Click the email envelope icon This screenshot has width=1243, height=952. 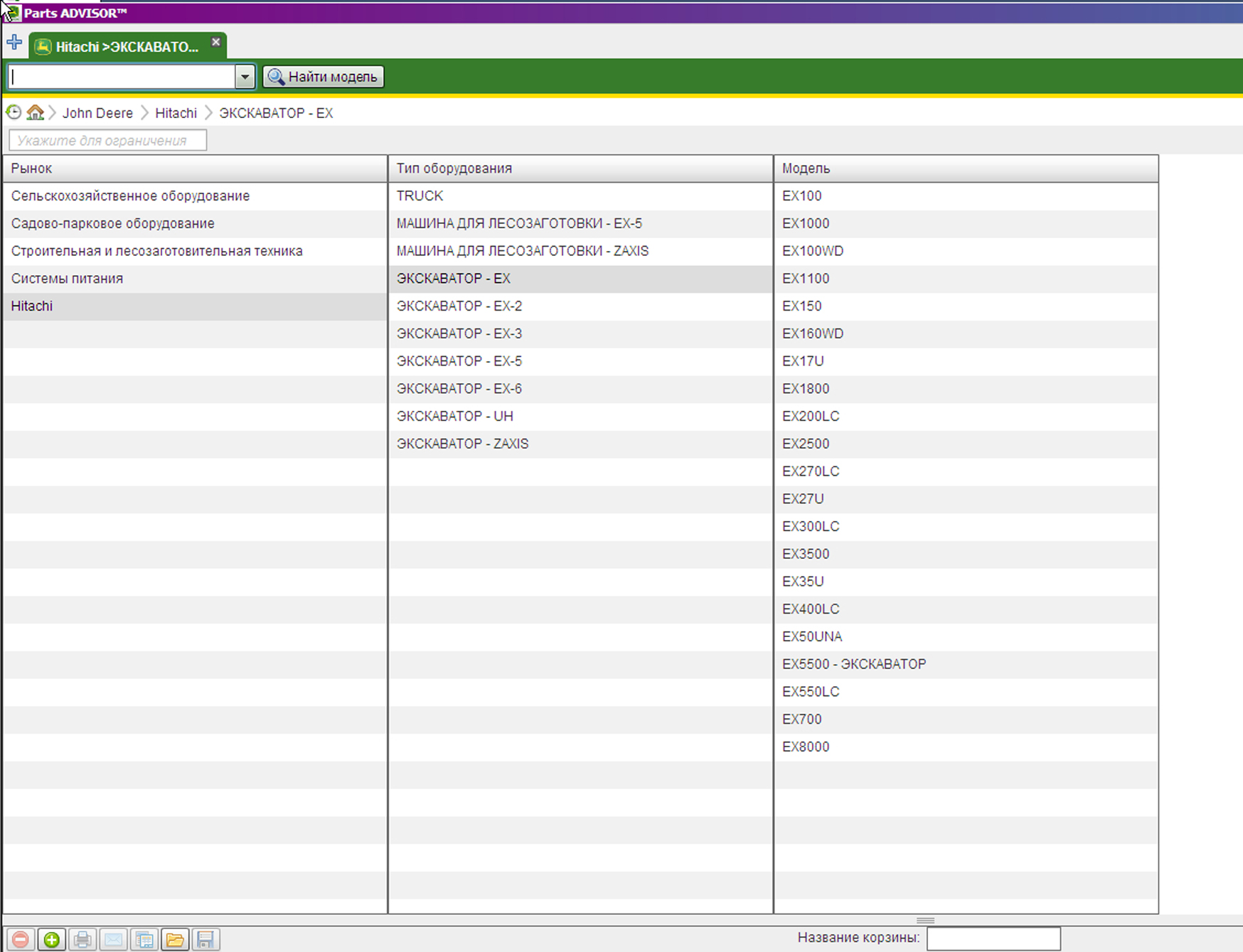[113, 939]
